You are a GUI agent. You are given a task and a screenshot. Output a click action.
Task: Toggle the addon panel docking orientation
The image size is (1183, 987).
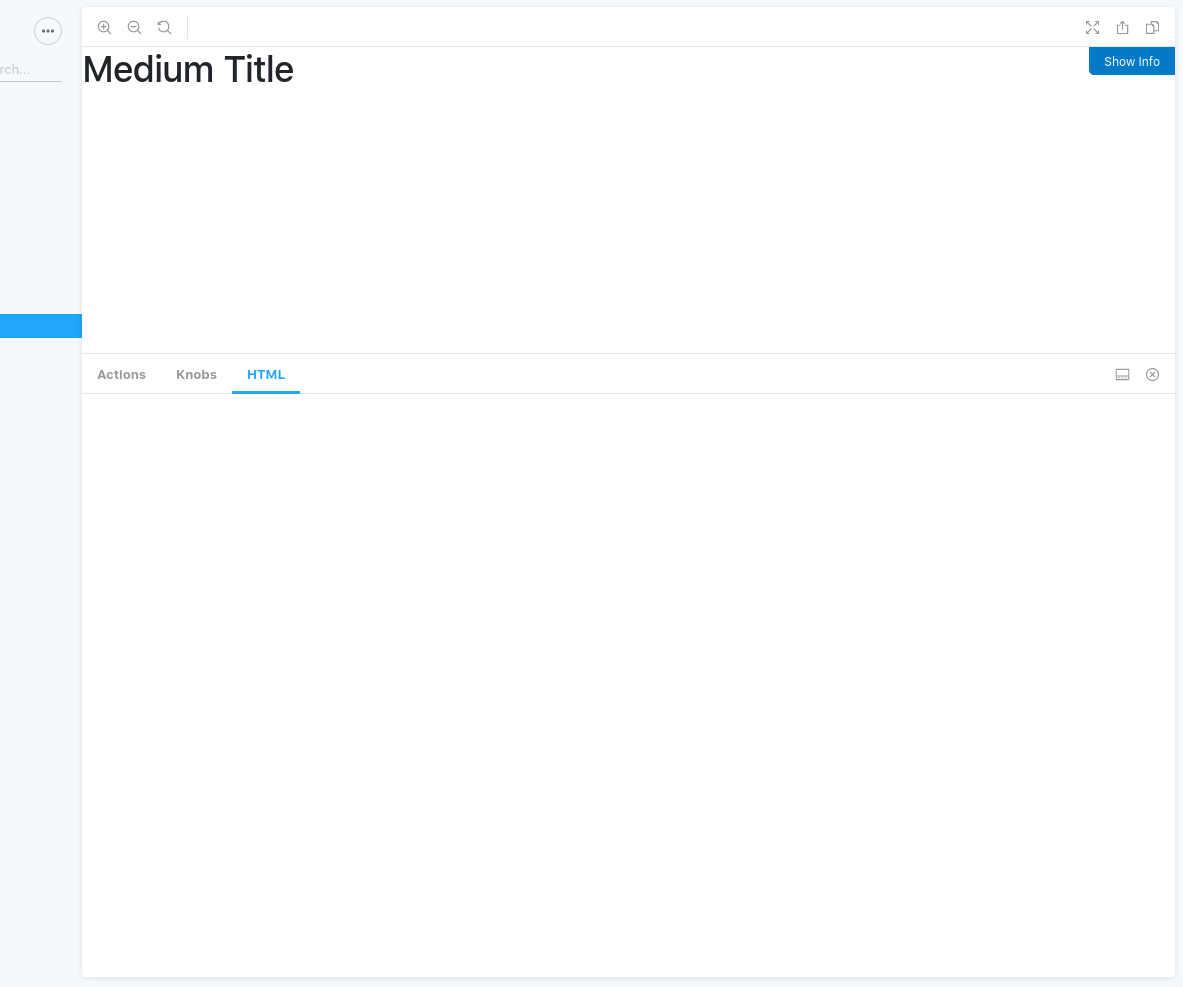[1121, 374]
